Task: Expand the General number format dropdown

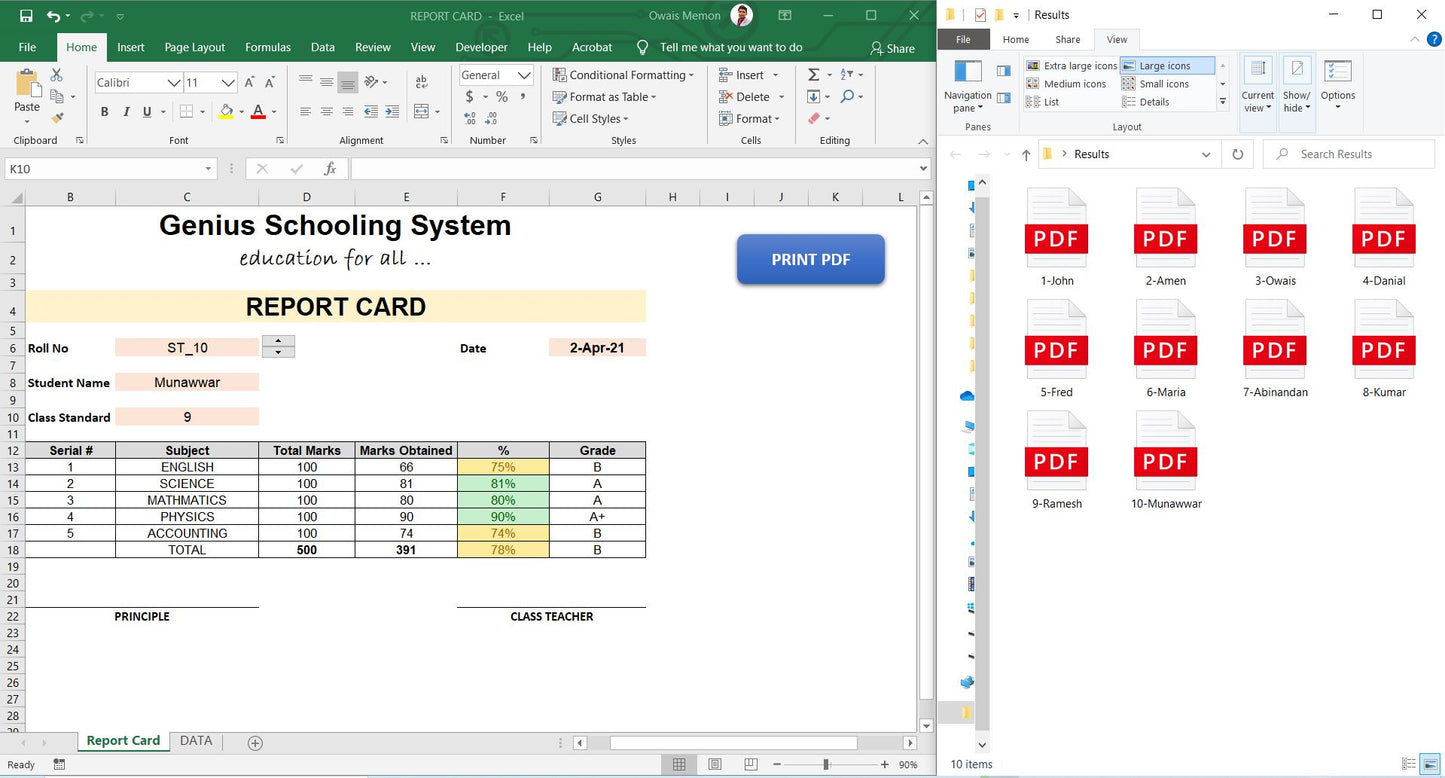Action: [x=524, y=75]
